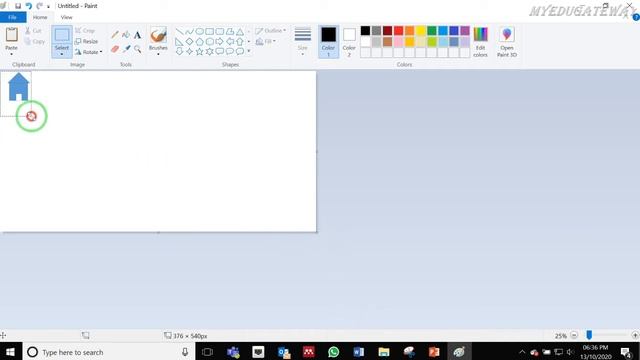Click the Paste clipboard icon
The image size is (640, 360).
pyautogui.click(x=11, y=35)
